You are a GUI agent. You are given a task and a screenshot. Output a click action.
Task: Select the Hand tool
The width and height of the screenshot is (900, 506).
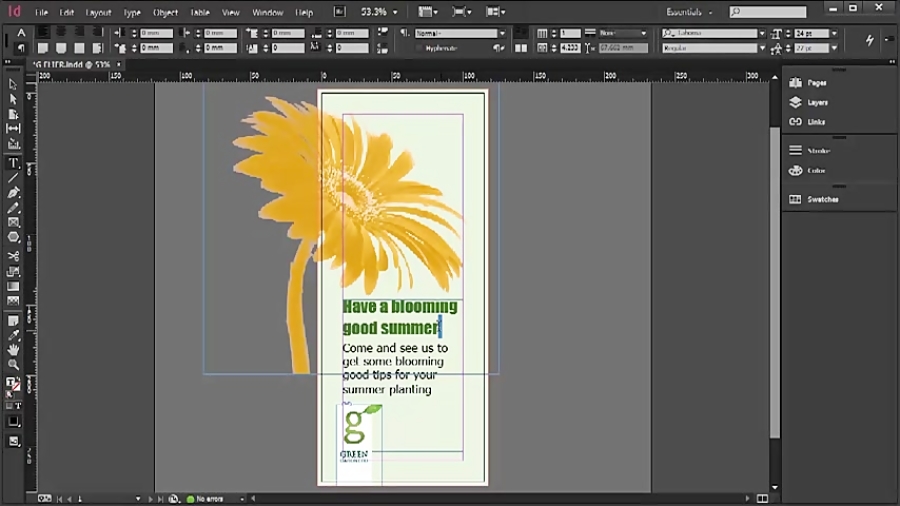(13, 350)
